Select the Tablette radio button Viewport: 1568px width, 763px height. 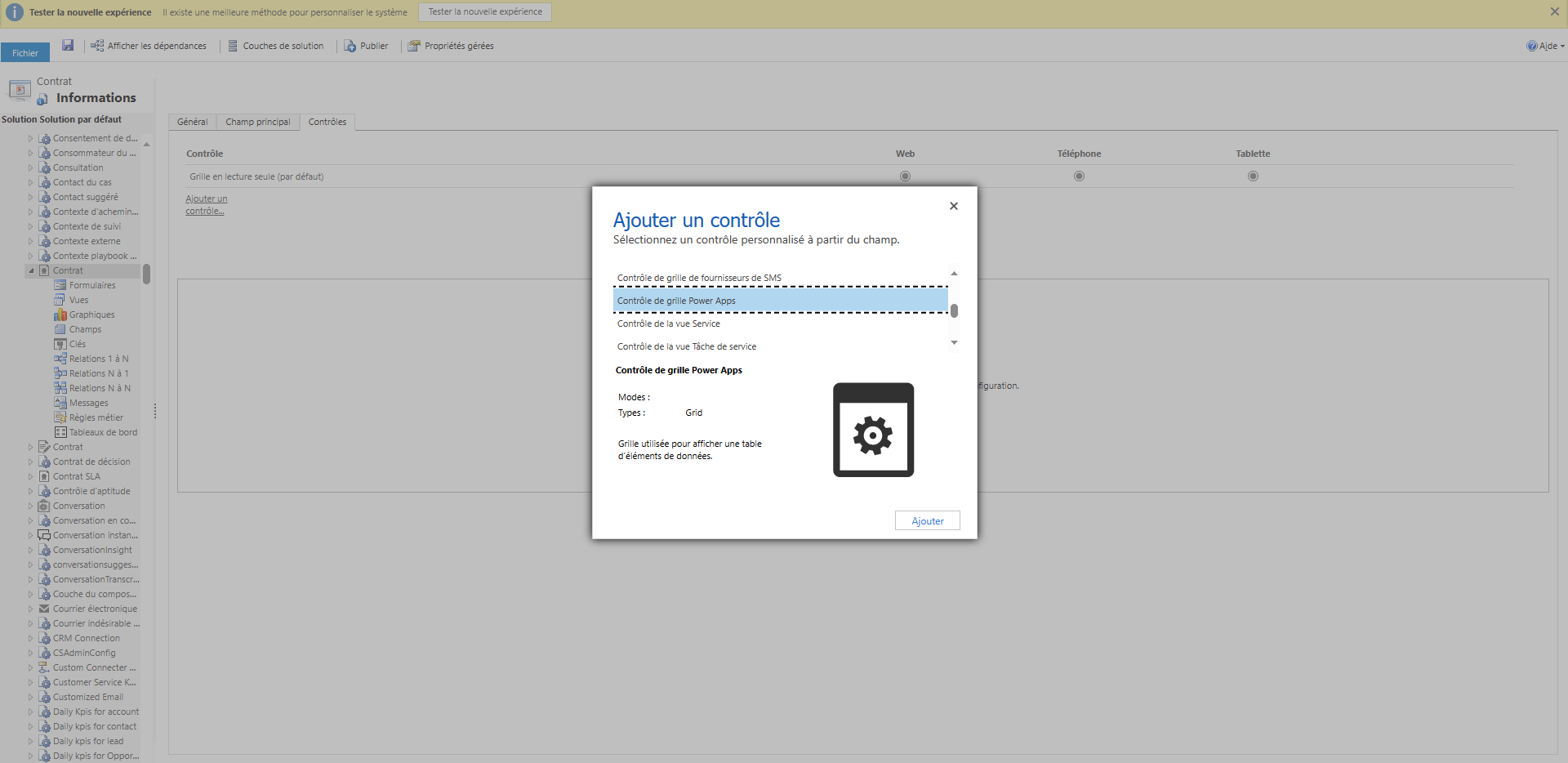[1254, 175]
